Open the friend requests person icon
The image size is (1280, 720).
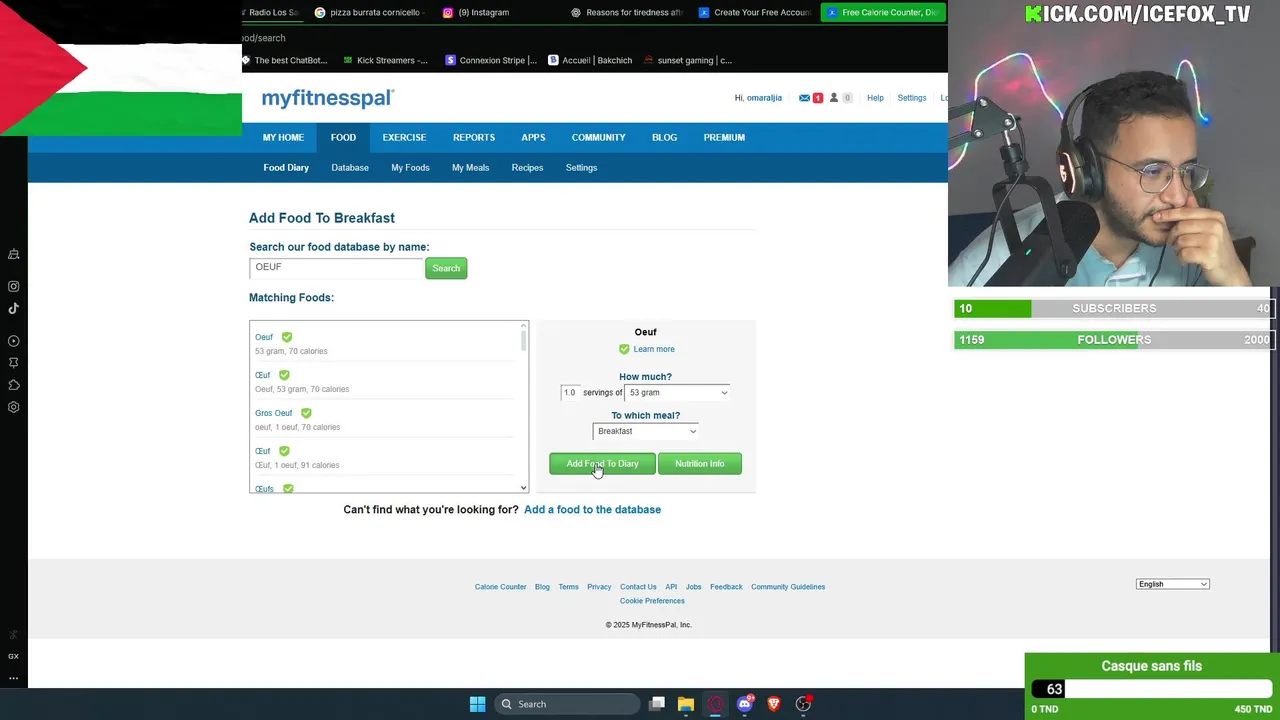[x=834, y=98]
